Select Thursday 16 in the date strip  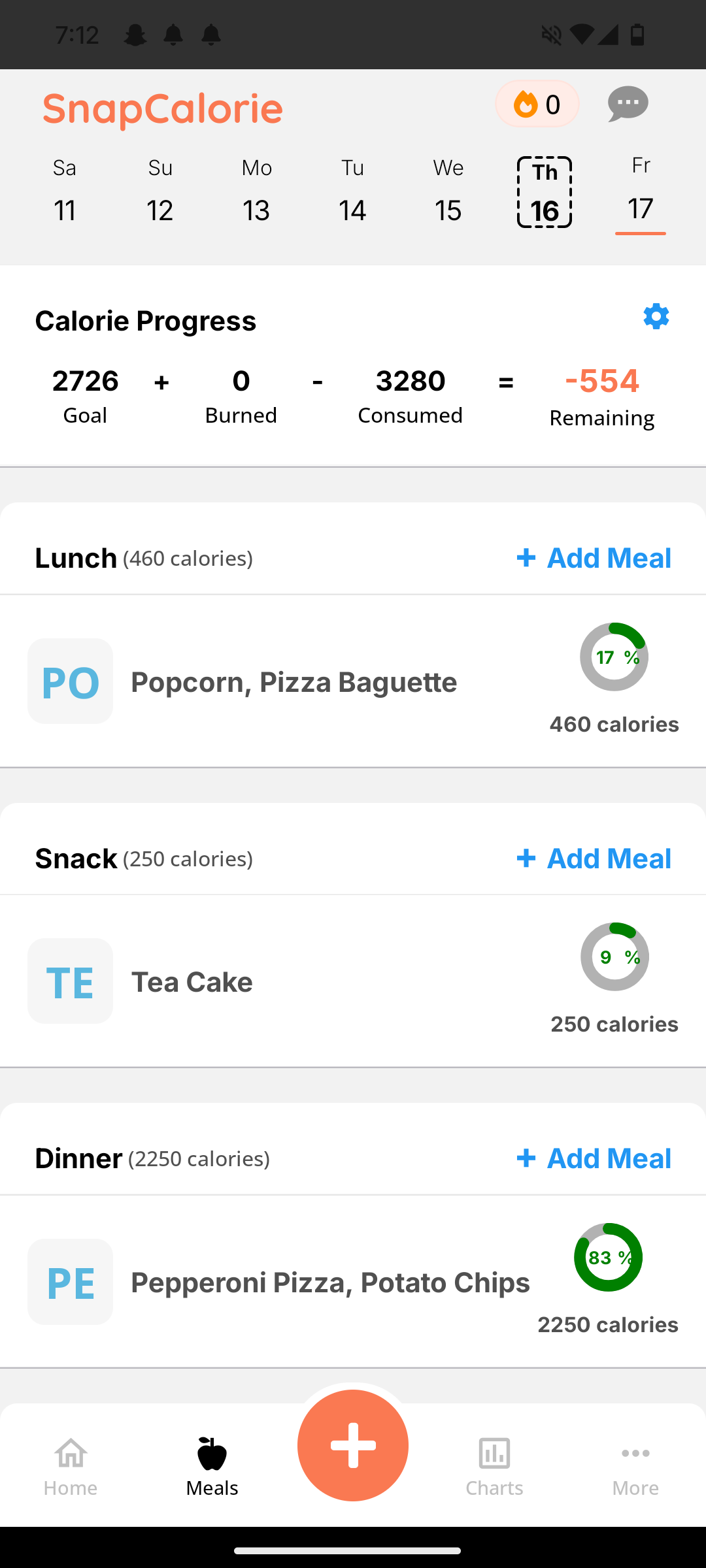click(545, 192)
